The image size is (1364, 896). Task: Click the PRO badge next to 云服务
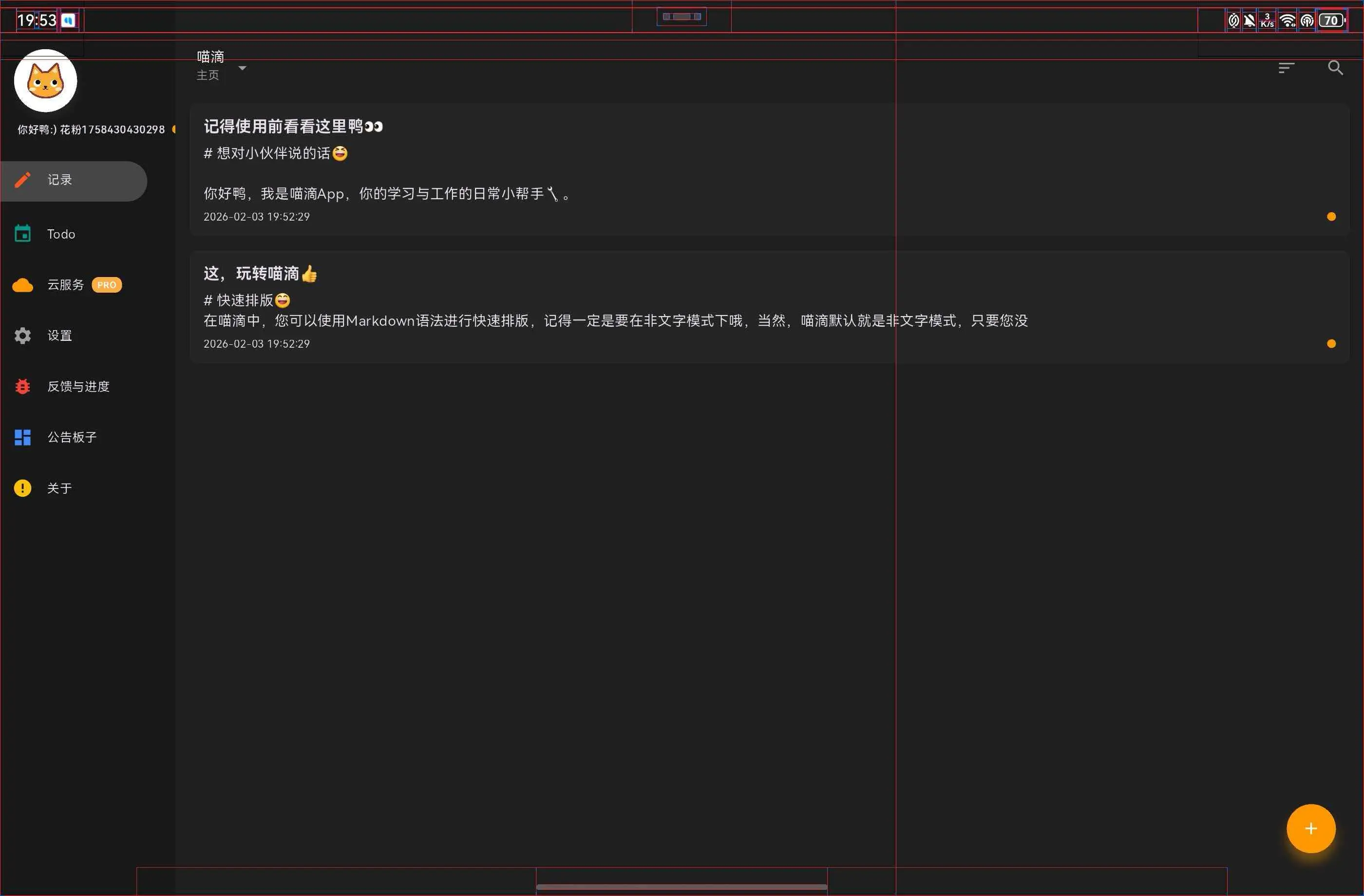107,285
